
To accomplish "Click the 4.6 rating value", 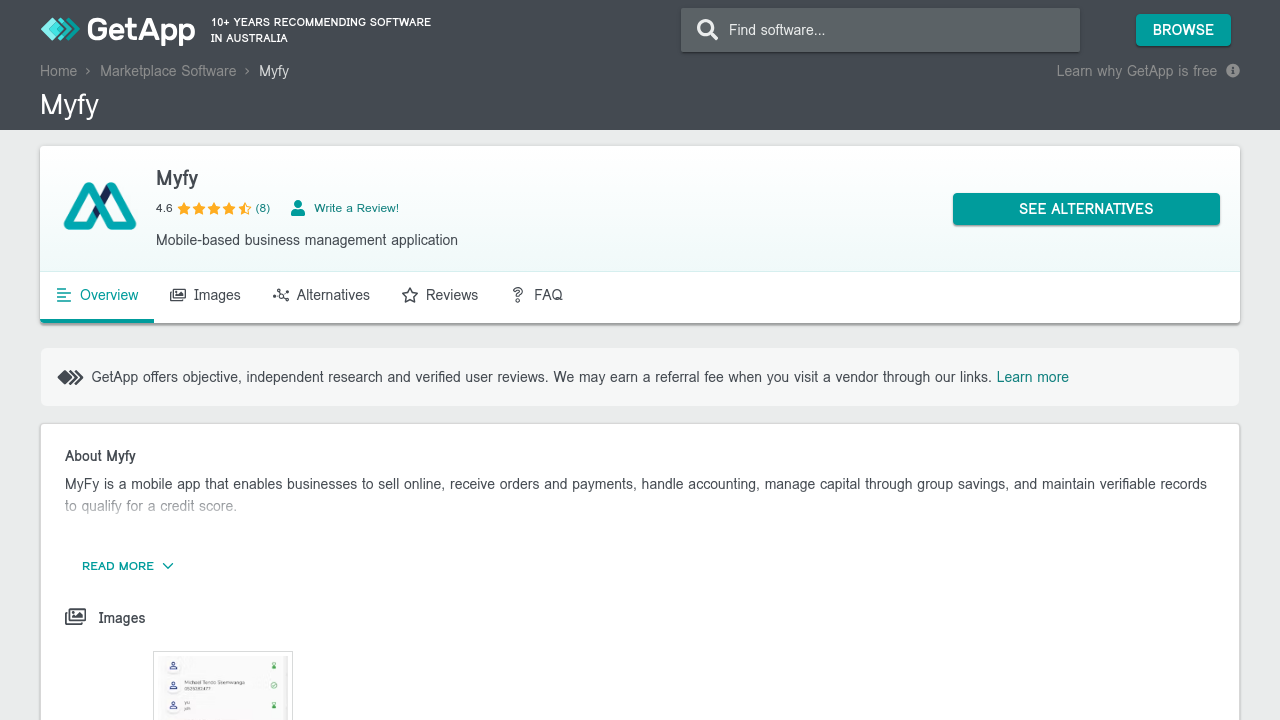I will 164,208.
